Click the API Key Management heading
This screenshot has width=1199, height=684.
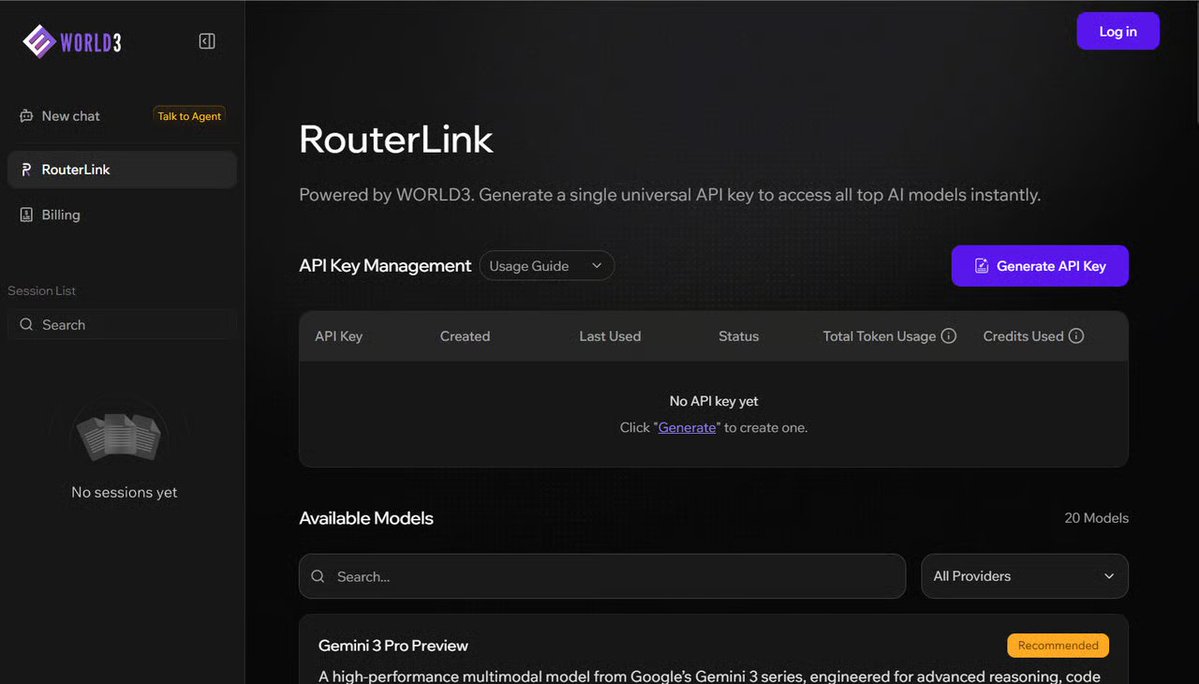point(385,266)
